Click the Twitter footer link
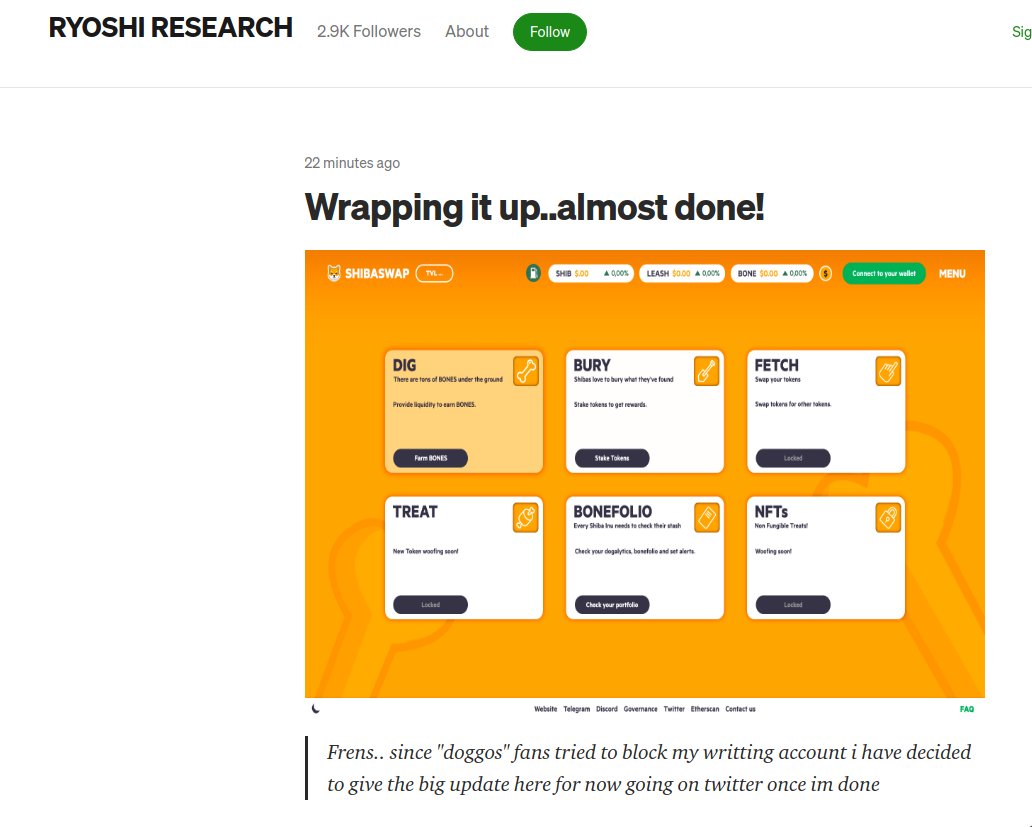1032x827 pixels. coord(674,709)
